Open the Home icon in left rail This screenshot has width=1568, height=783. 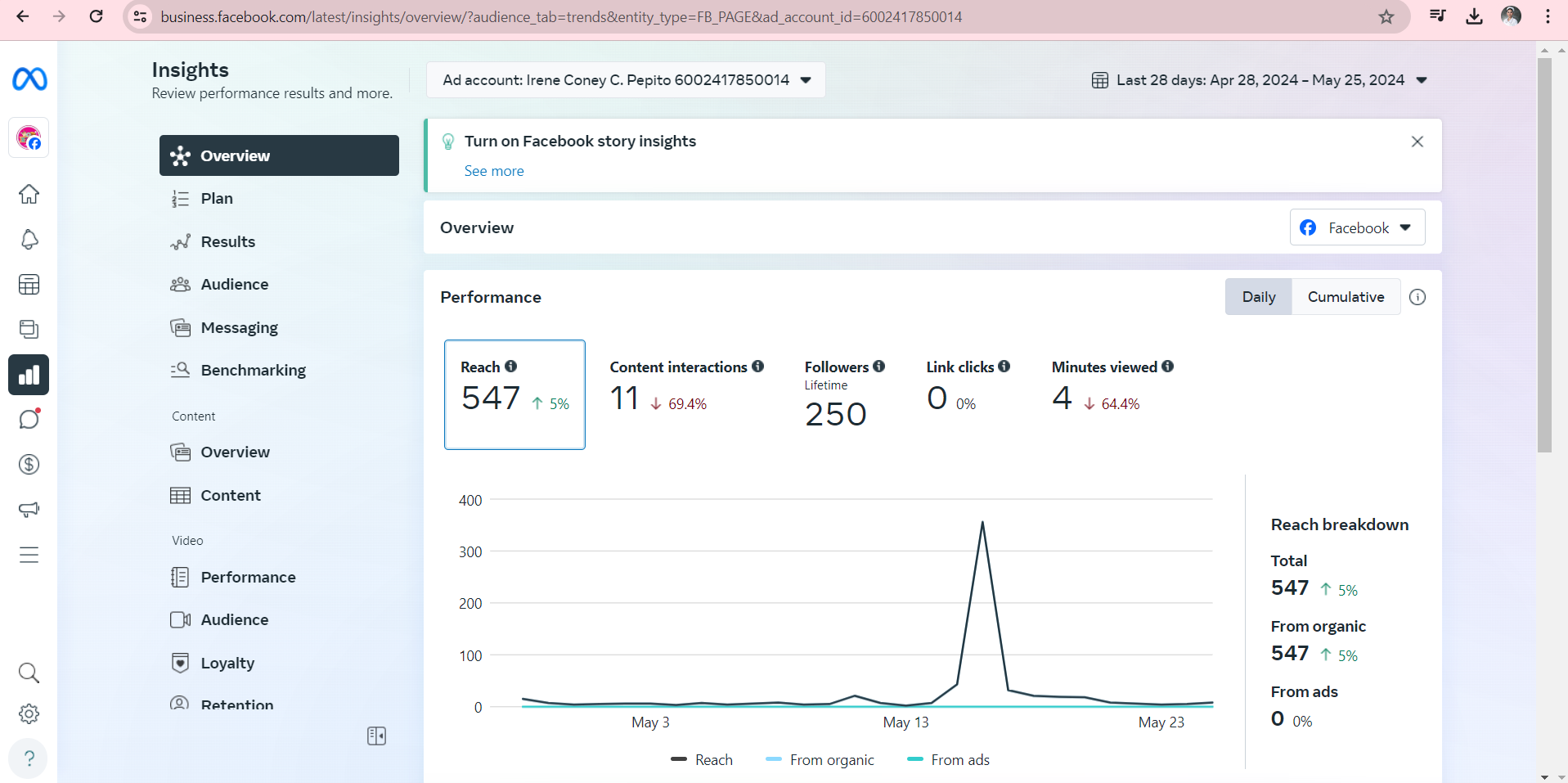coord(29,195)
